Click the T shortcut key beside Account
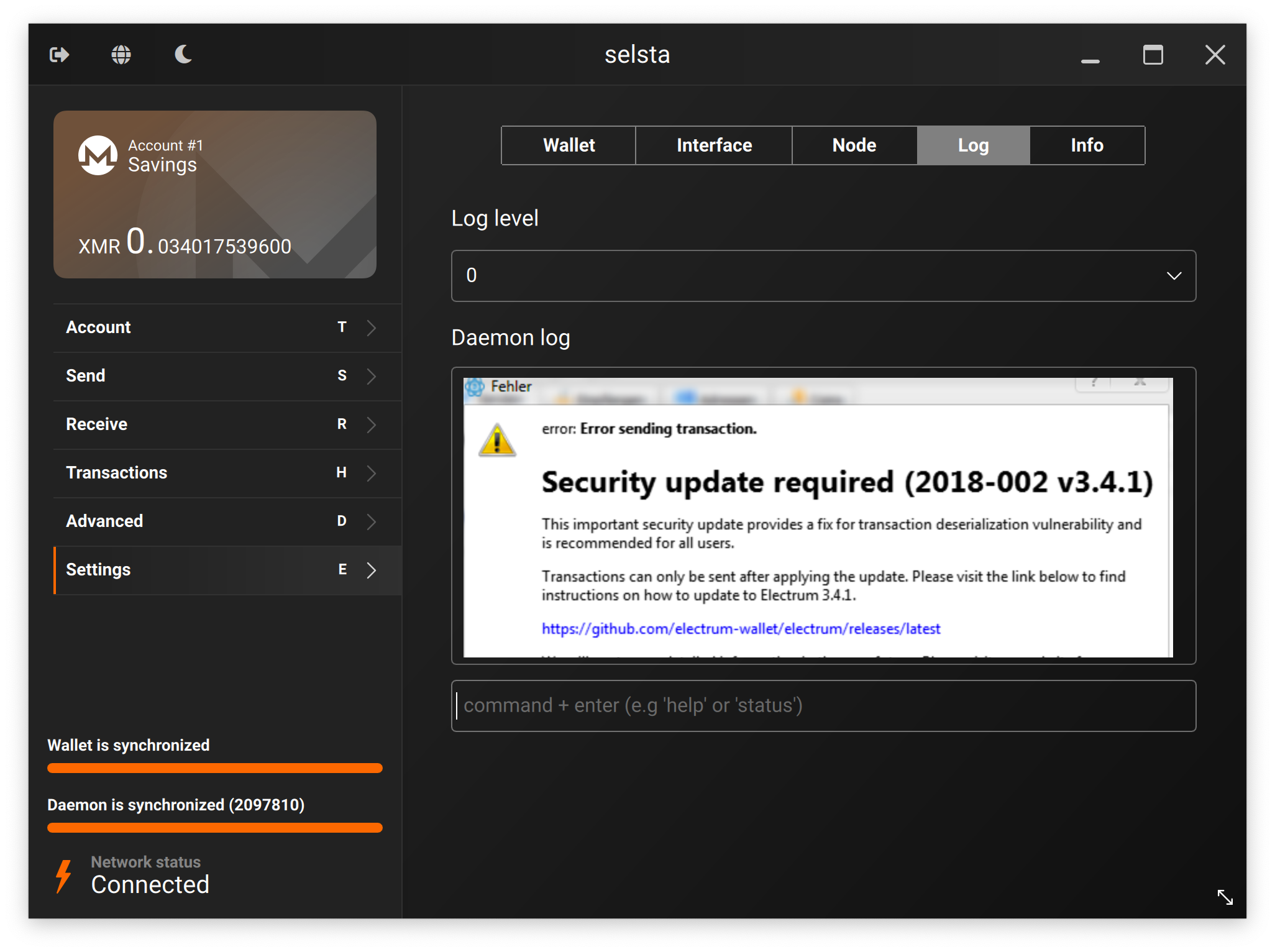This screenshot has height=952, width=1275. pos(342,327)
